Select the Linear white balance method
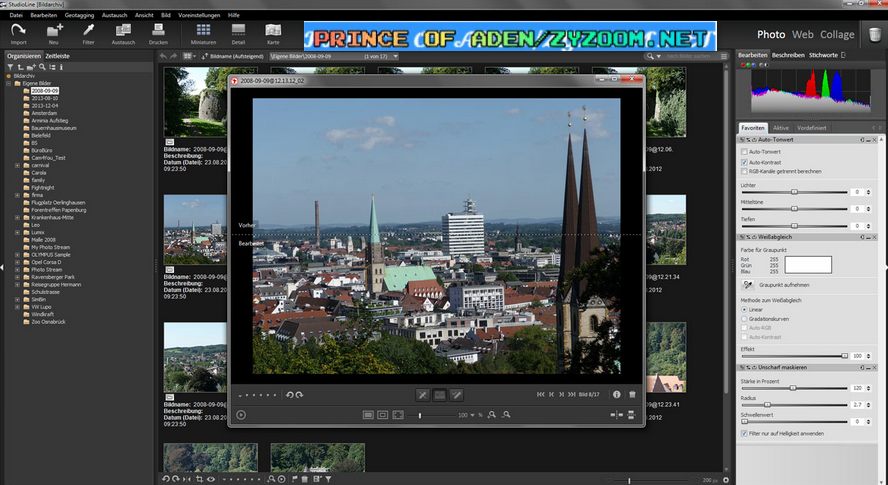 pos(744,310)
